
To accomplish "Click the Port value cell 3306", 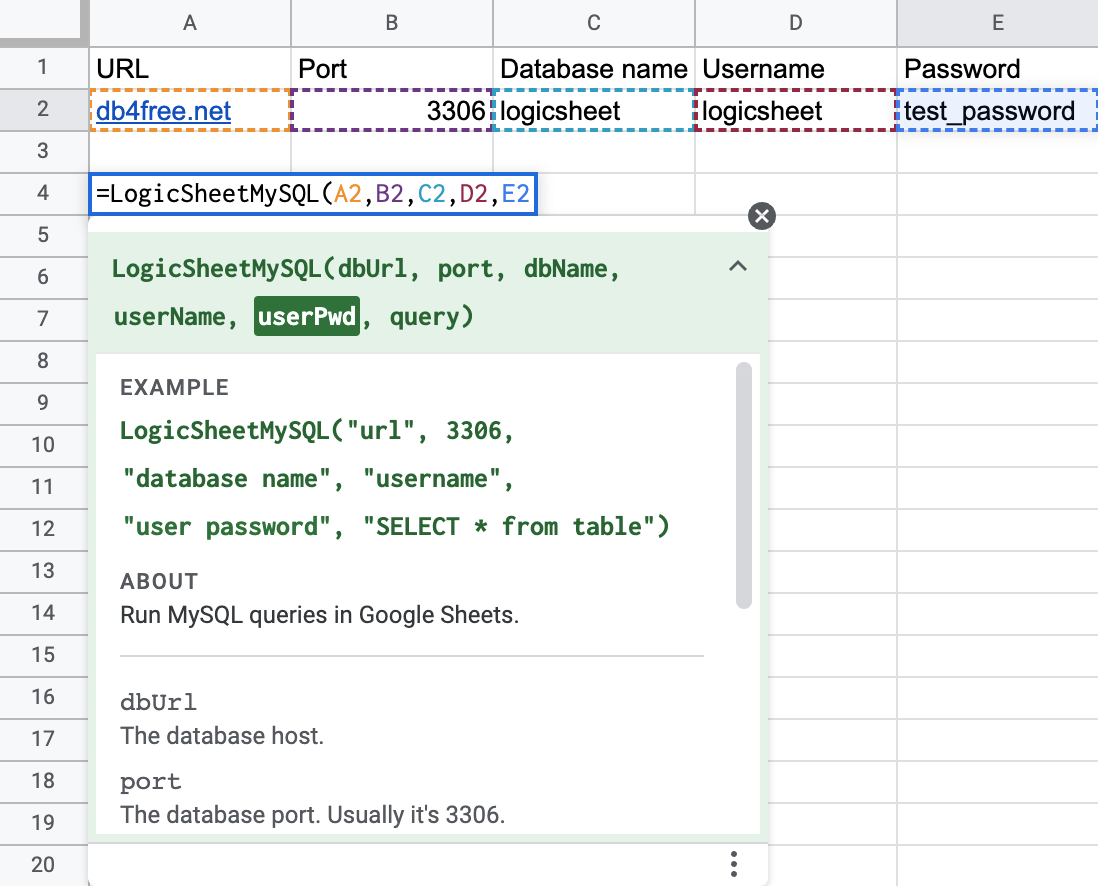I will pos(391,111).
